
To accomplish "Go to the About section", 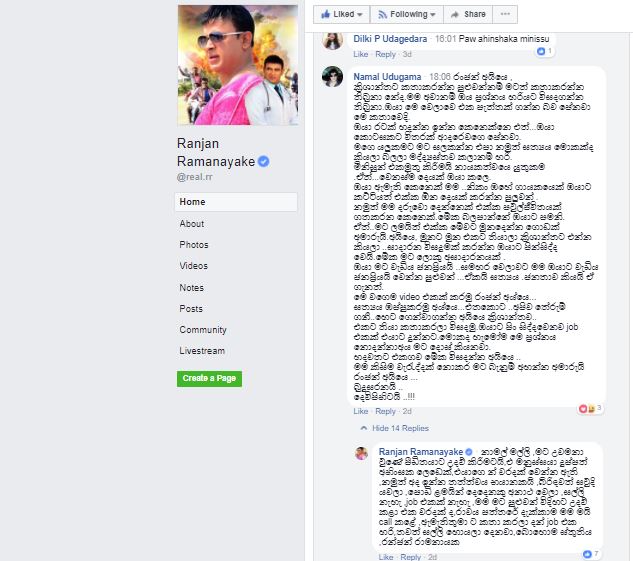I will [192, 224].
